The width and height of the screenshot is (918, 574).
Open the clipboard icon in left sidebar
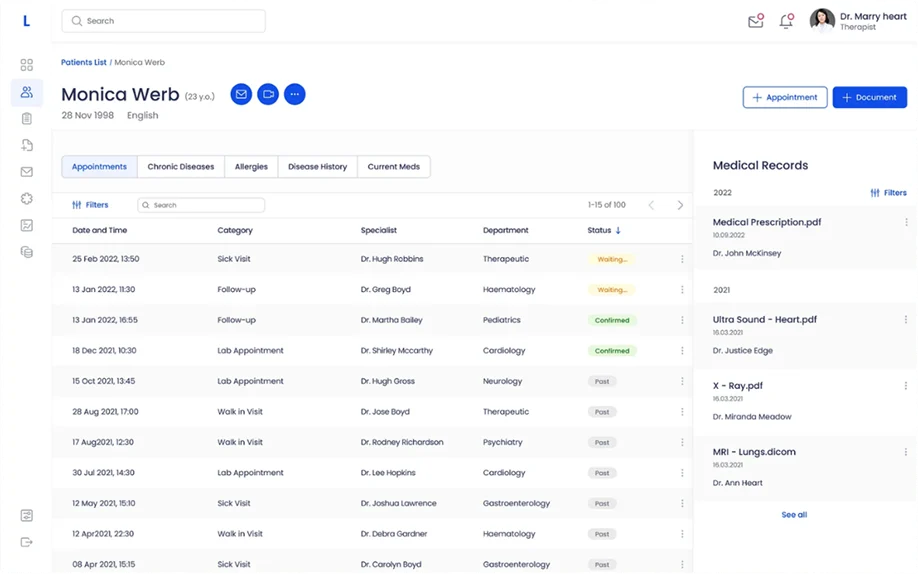click(x=27, y=119)
